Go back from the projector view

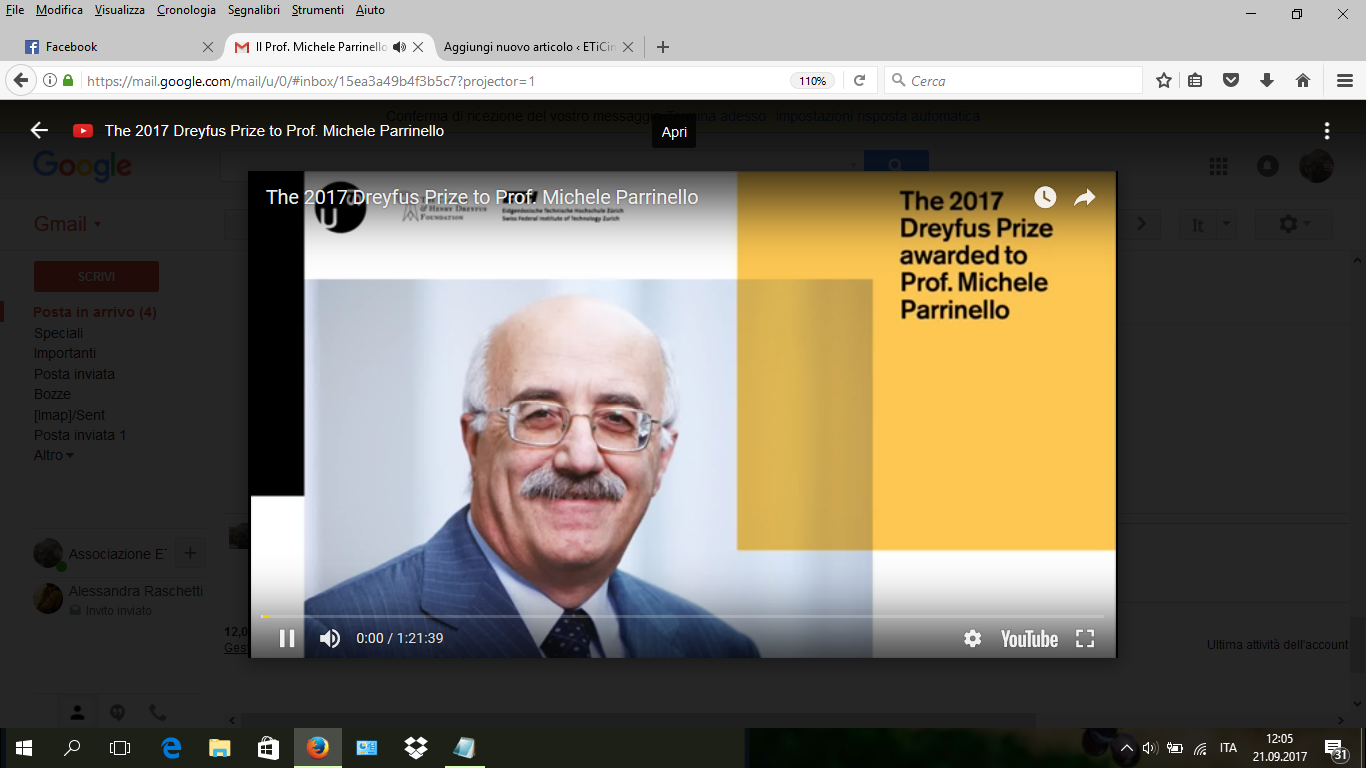tap(39, 130)
